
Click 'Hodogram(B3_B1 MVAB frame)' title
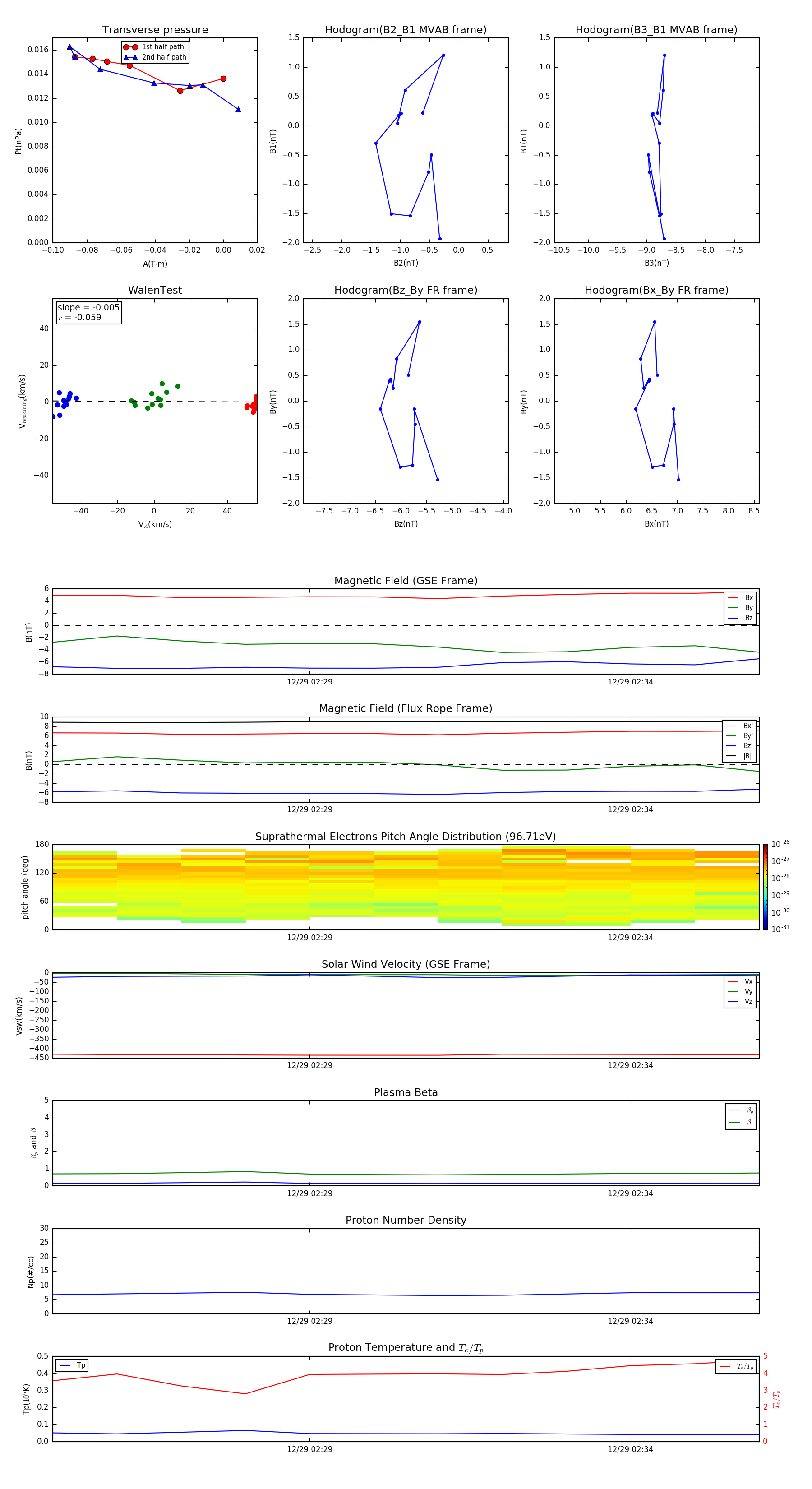(x=656, y=30)
